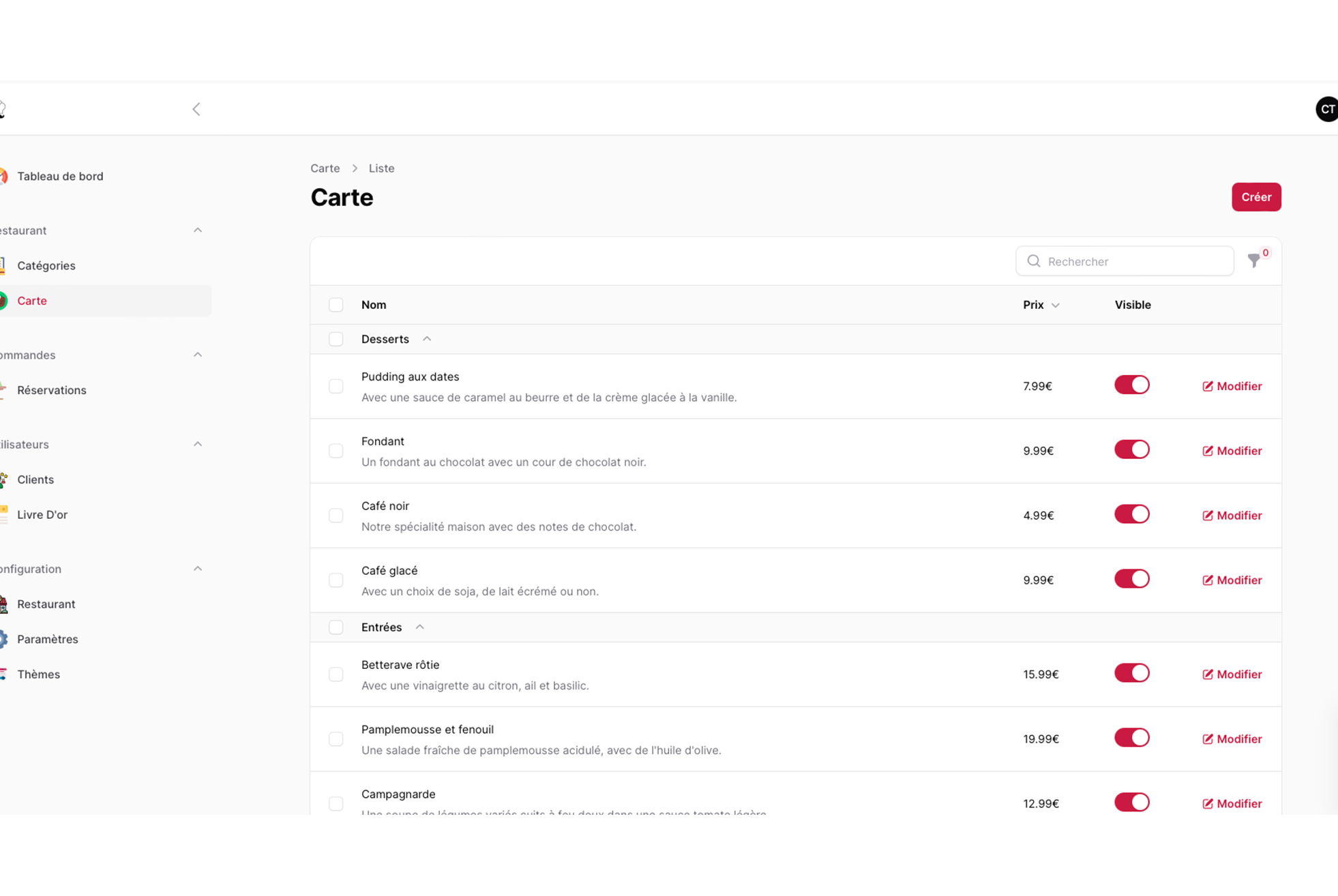Click the sidebar collapse arrow icon
This screenshot has width=1338, height=896.
click(196, 109)
